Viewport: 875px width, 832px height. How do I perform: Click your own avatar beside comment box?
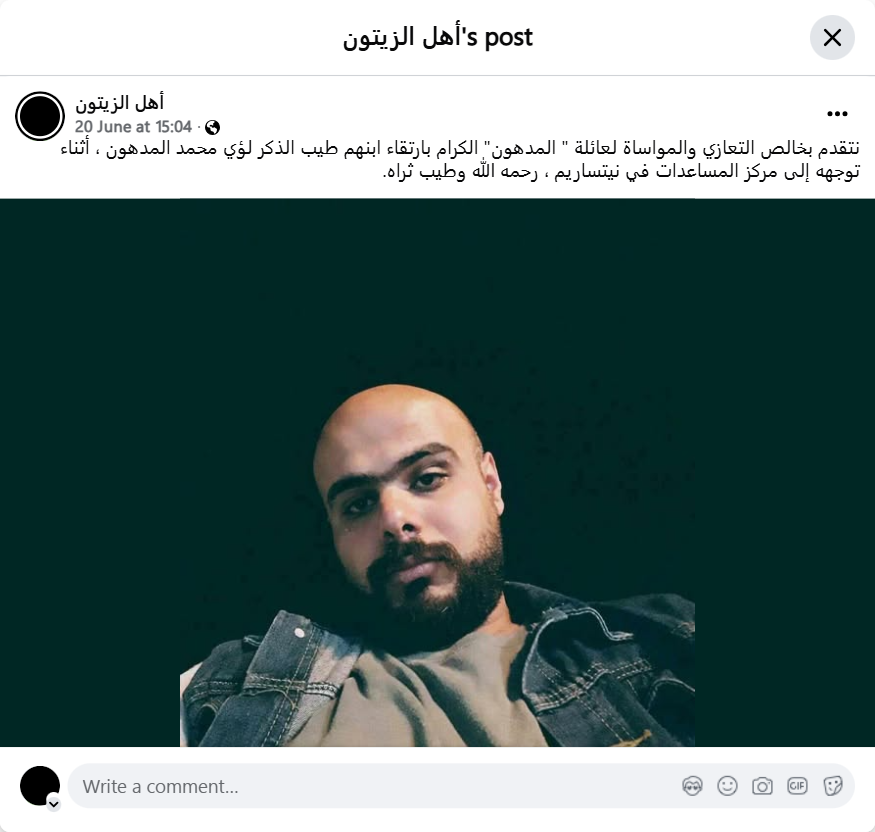click(x=40, y=786)
